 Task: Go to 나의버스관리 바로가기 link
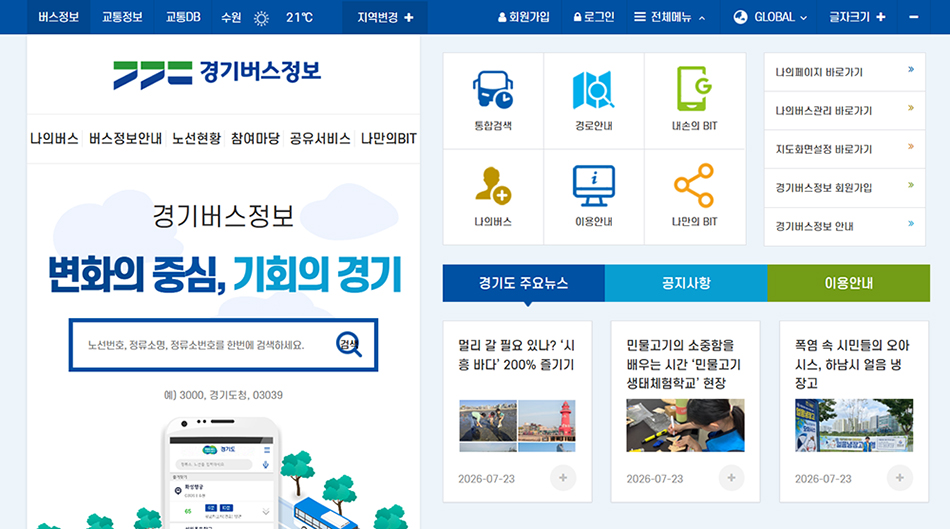pos(845,111)
